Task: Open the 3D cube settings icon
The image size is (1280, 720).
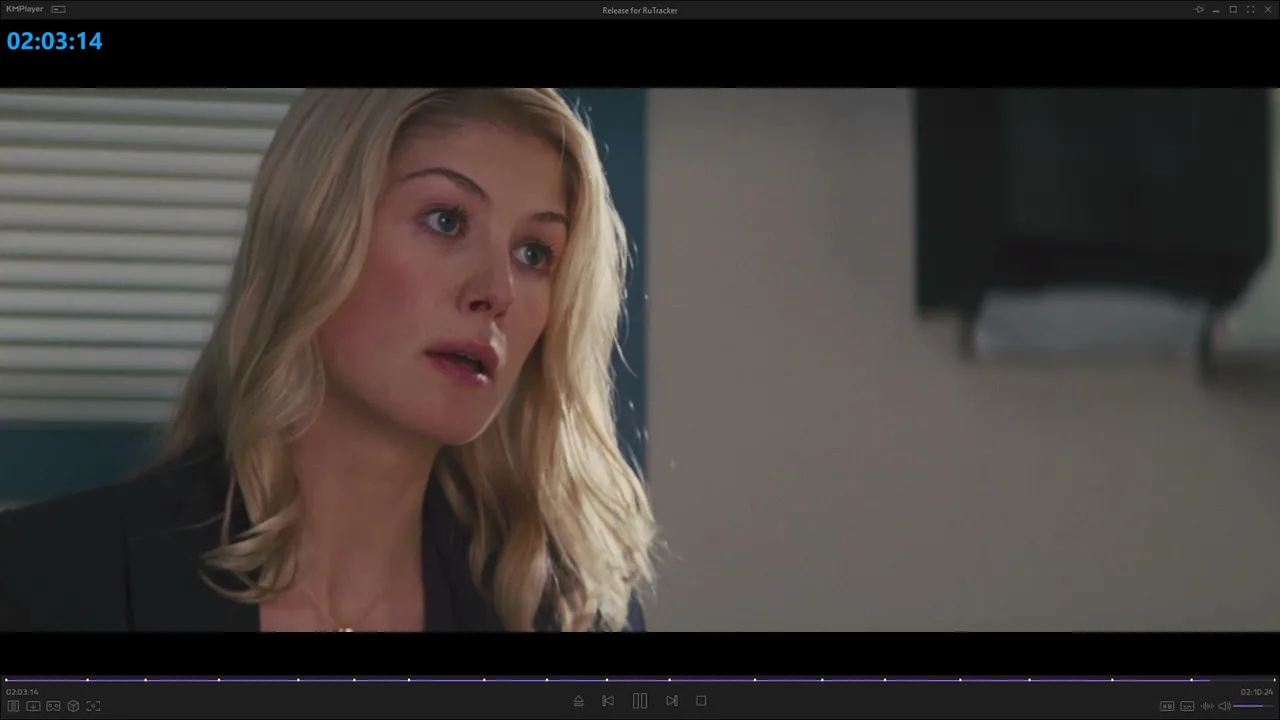Action: [73, 706]
